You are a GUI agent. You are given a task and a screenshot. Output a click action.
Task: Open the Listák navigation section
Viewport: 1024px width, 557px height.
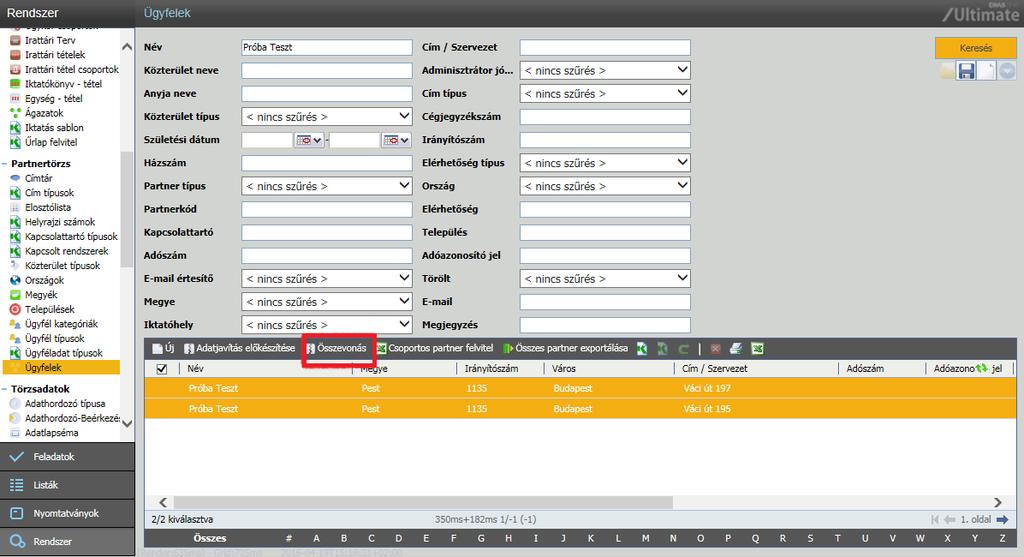click(x=67, y=485)
